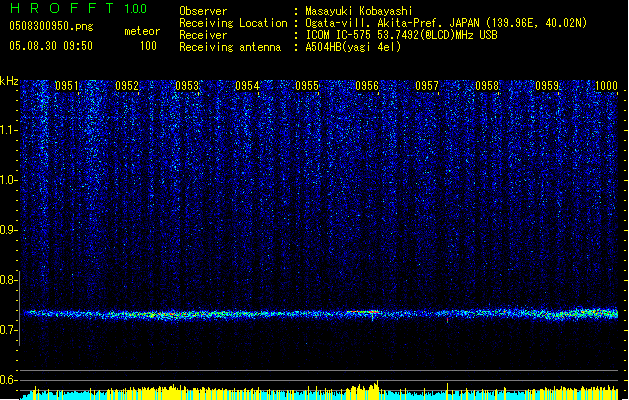
Task: Click the observer name Masayuki Kobayashi
Action: click(359, 11)
